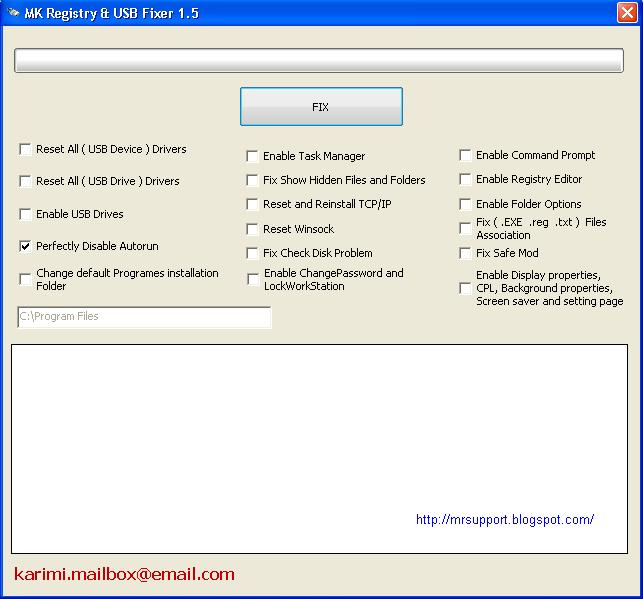Click inside the white output log area
Viewport: 643px width, 599px height.
pyautogui.click(x=319, y=449)
